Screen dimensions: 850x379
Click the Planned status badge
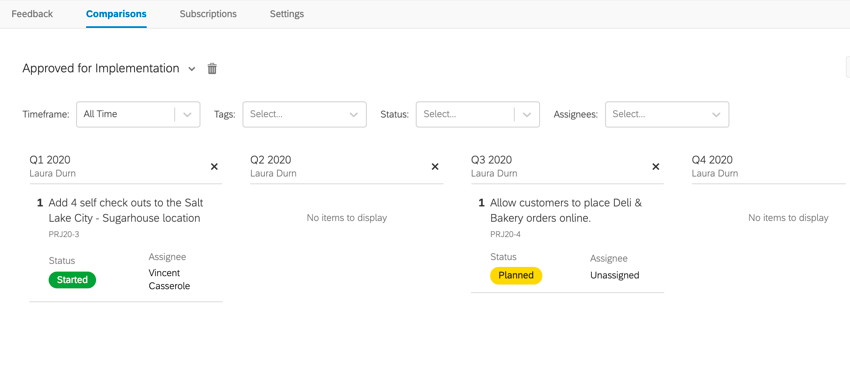coord(516,275)
